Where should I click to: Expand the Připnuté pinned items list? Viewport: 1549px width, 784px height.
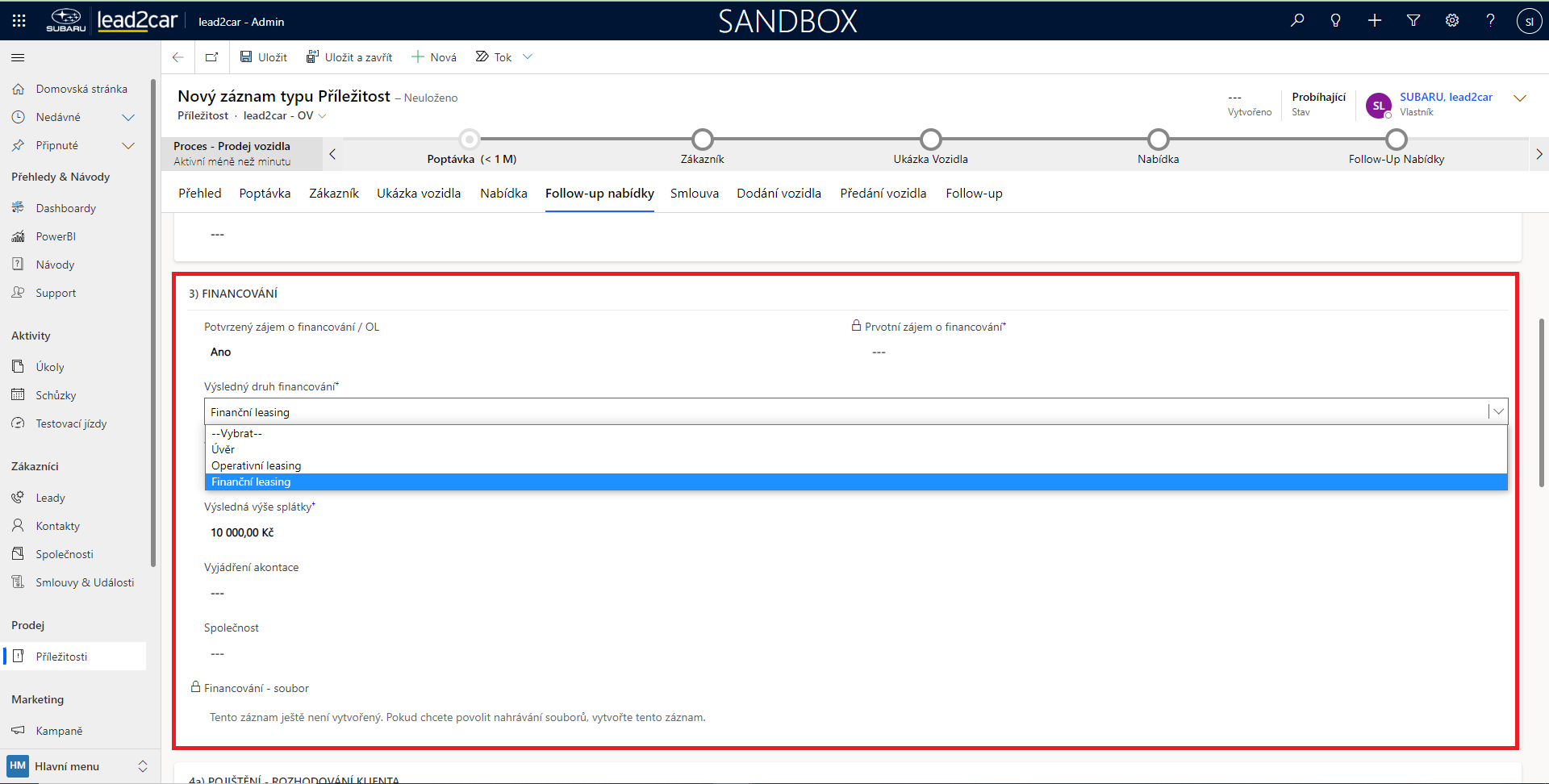tap(127, 145)
